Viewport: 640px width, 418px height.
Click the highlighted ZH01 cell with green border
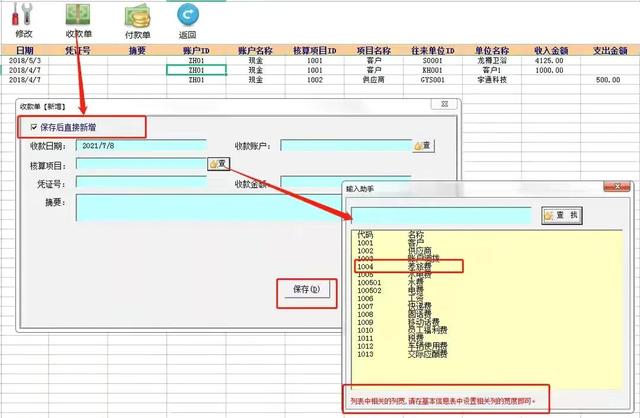[196, 70]
